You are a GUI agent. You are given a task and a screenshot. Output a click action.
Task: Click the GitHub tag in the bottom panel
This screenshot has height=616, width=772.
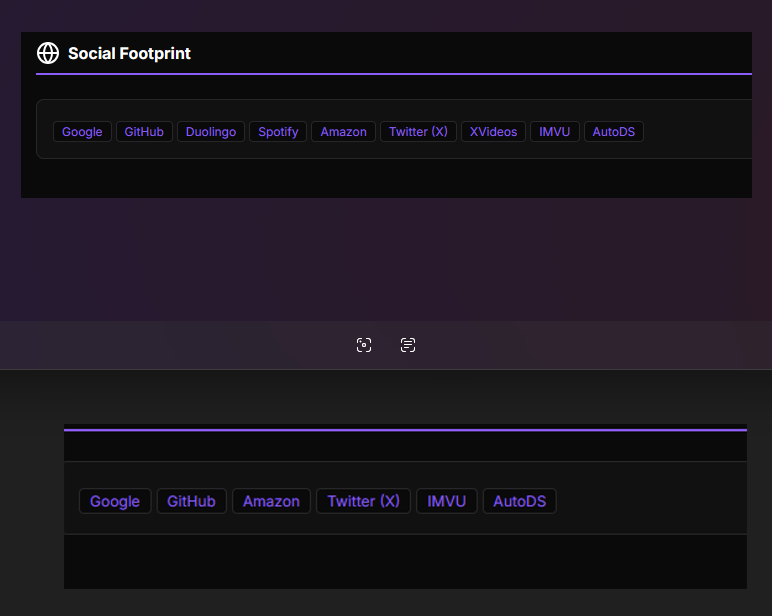(x=192, y=501)
